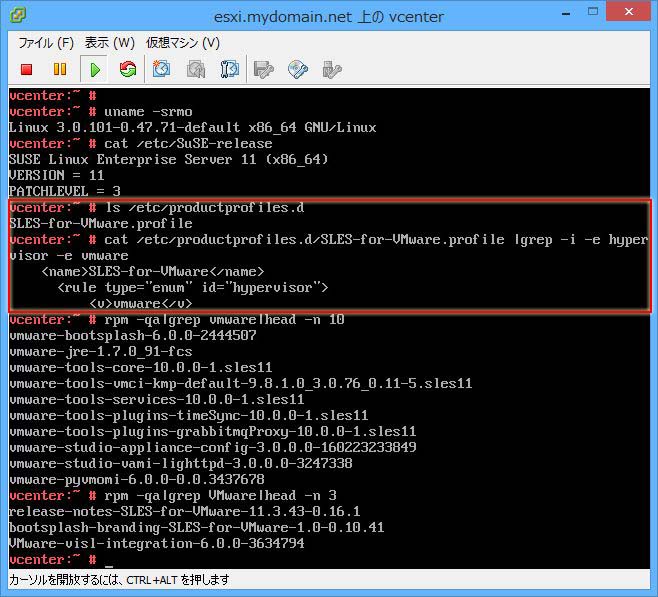Image resolution: width=658 pixels, height=597 pixels.
Task: Open the ファイル (F) menu
Action: click(x=46, y=43)
